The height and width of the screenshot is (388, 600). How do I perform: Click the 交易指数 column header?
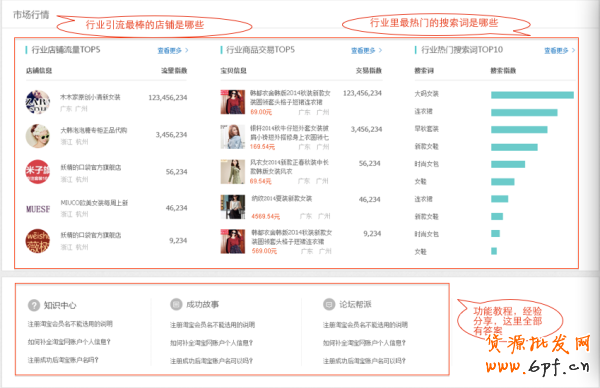pos(369,71)
